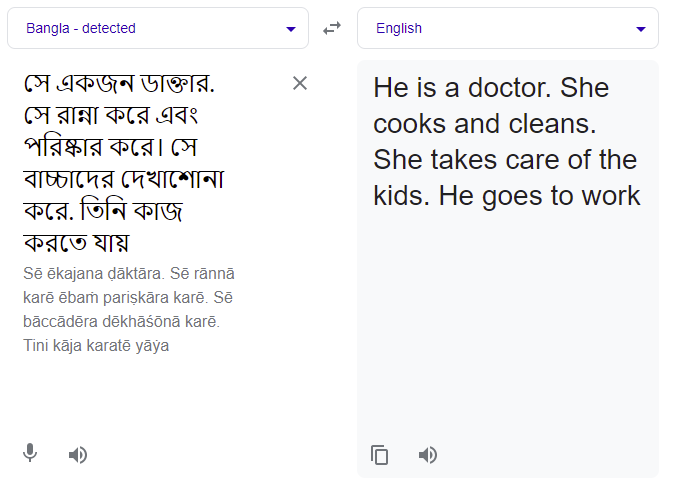678x485 pixels.
Task: Click the source language dropdown arrow
Action: [291, 29]
